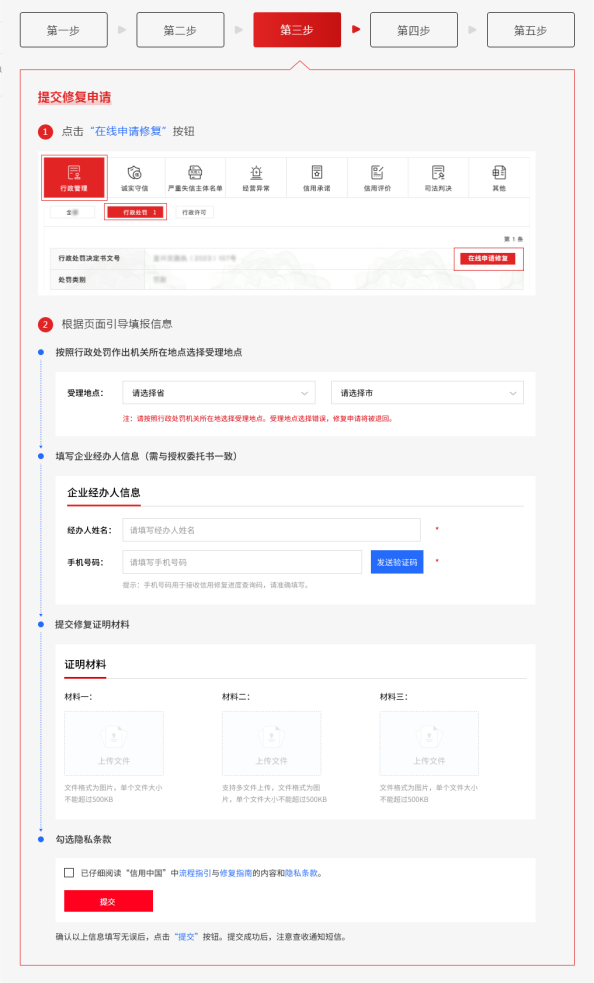Switch to the 第四步 step tab
Viewport: 594px width, 983px height.
pos(413,30)
